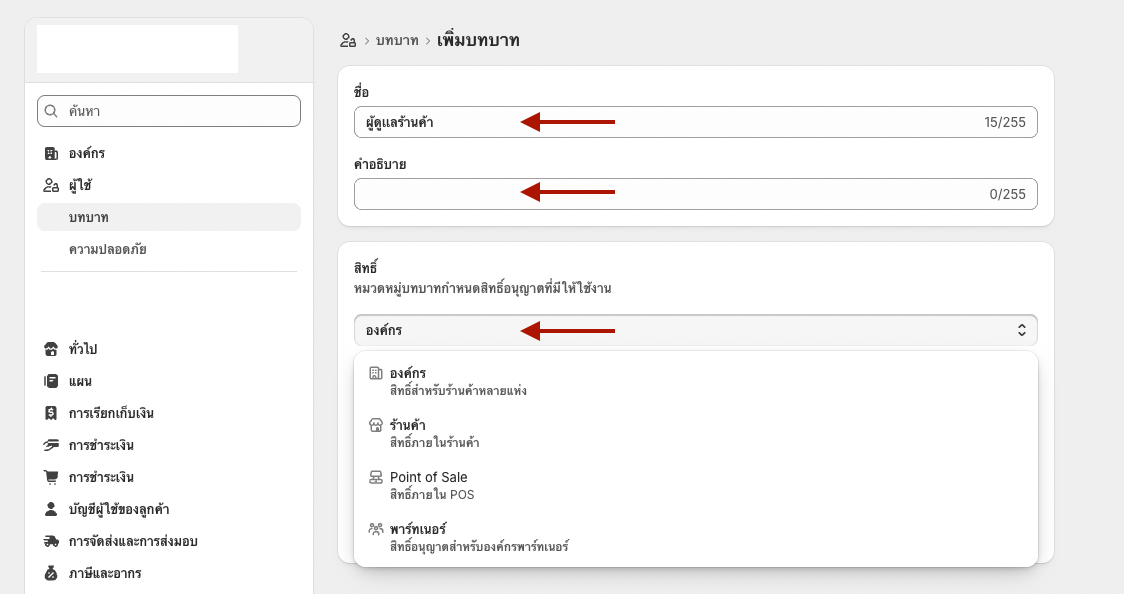This screenshot has width=1124, height=594.
Task: Click the บัญชีผู้ใช้ของลูกค้า person icon
Action: click(51, 509)
